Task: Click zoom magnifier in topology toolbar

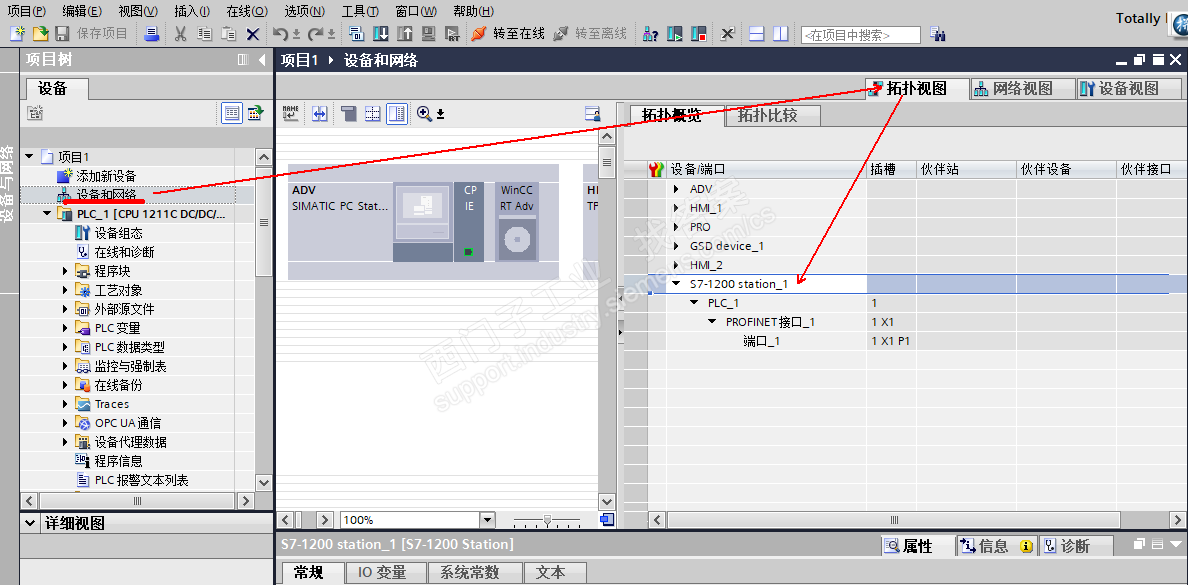Action: (x=424, y=114)
